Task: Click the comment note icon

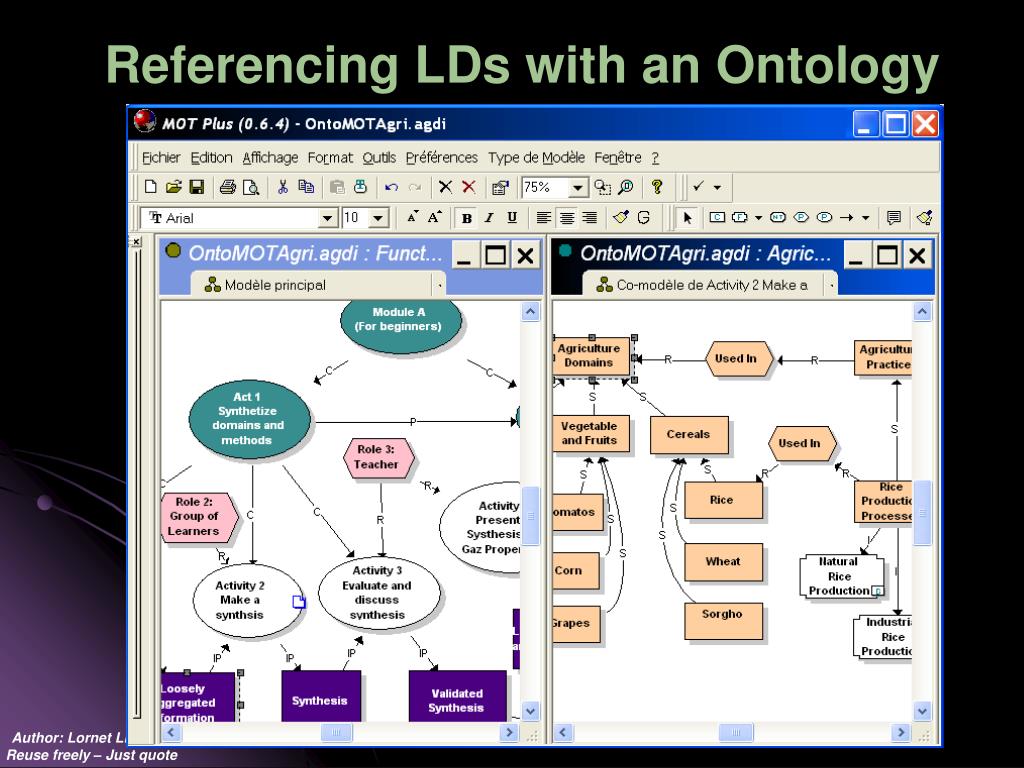Action: coord(893,217)
